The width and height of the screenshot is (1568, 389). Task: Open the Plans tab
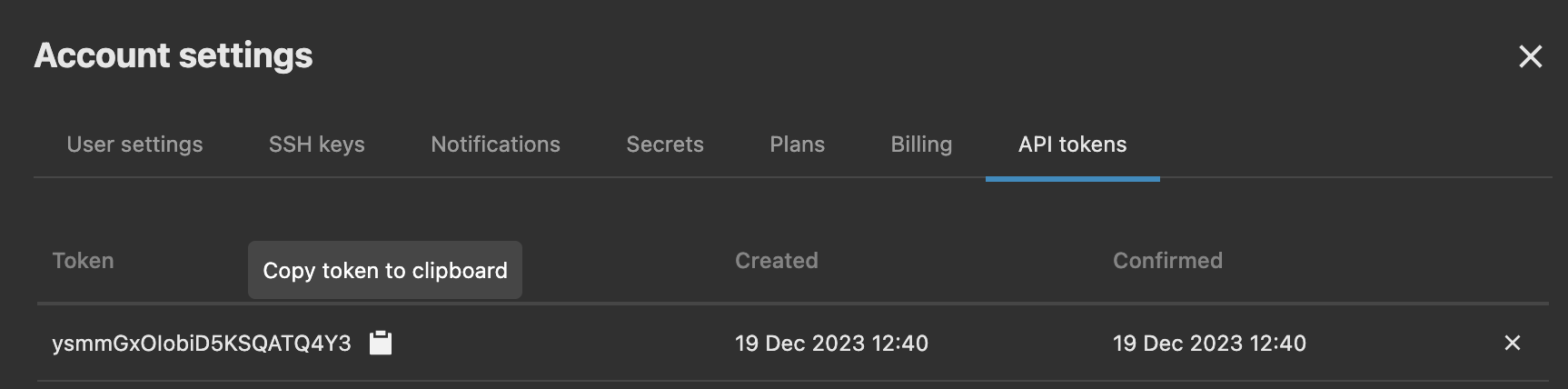point(797,145)
